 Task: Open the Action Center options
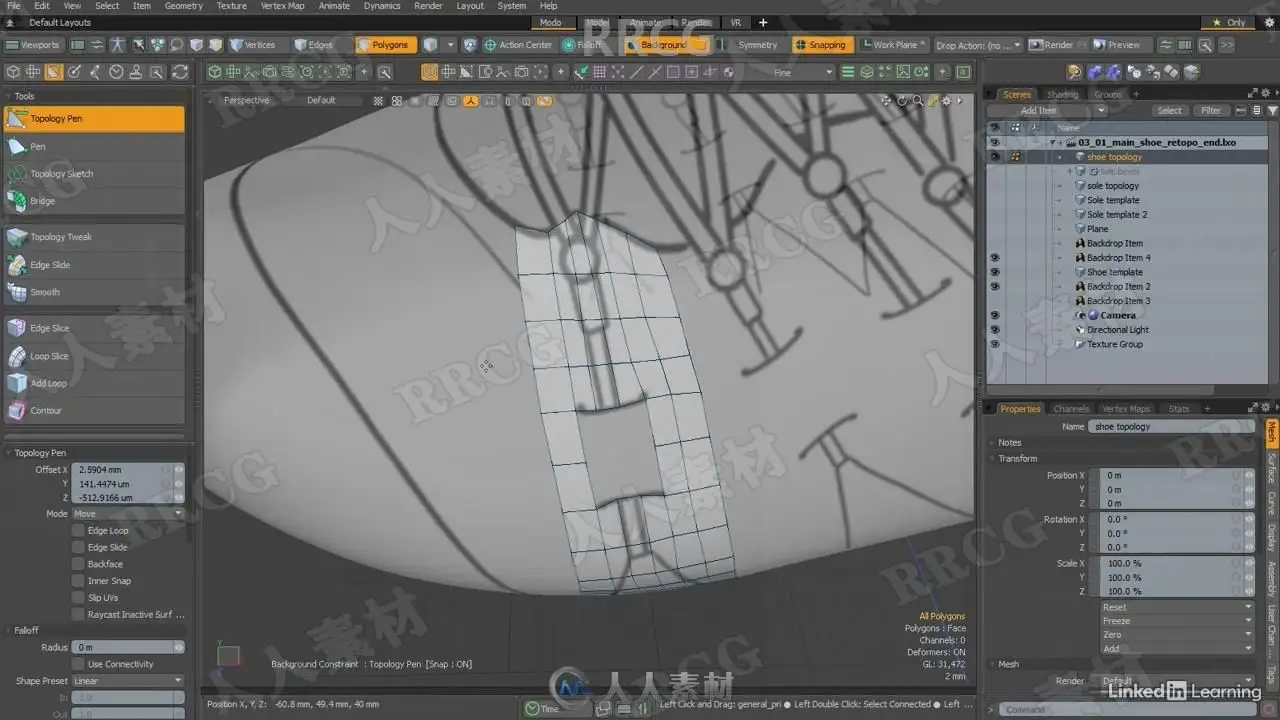519,45
